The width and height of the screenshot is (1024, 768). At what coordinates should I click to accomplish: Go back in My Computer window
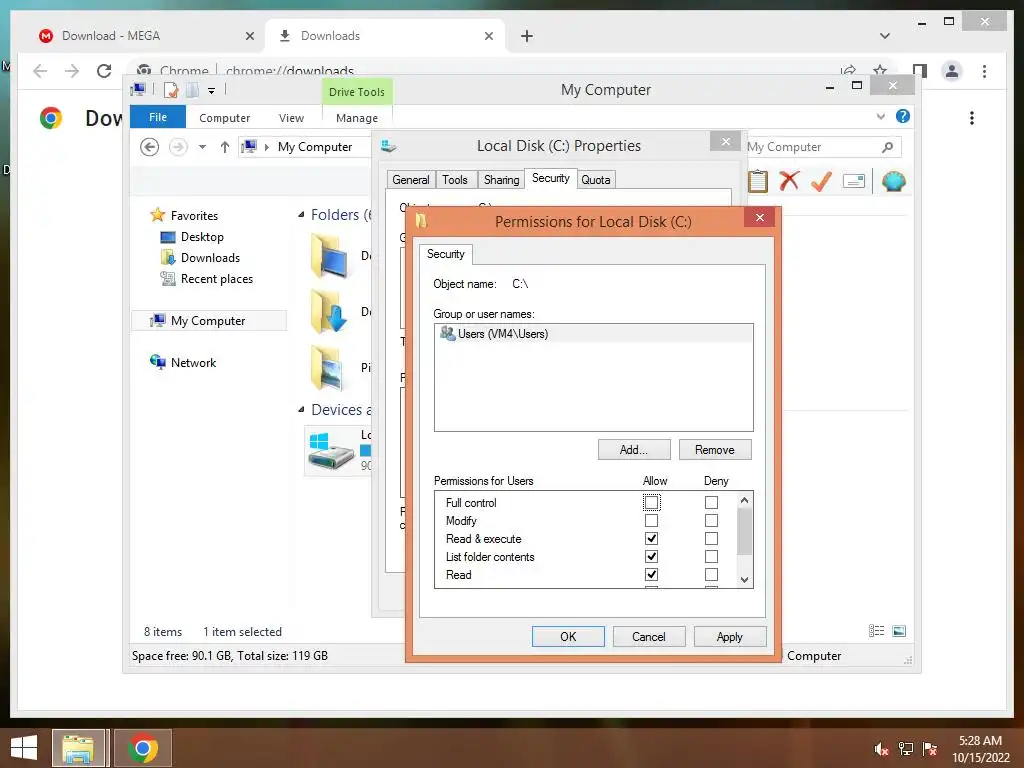(x=150, y=147)
